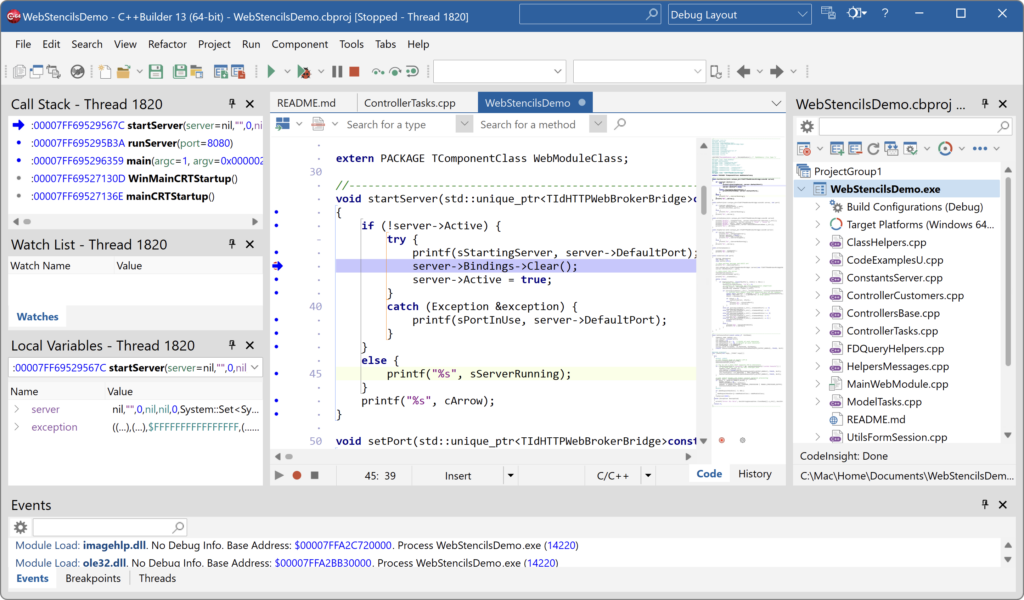Pin the Local Variables panel

click(x=232, y=345)
